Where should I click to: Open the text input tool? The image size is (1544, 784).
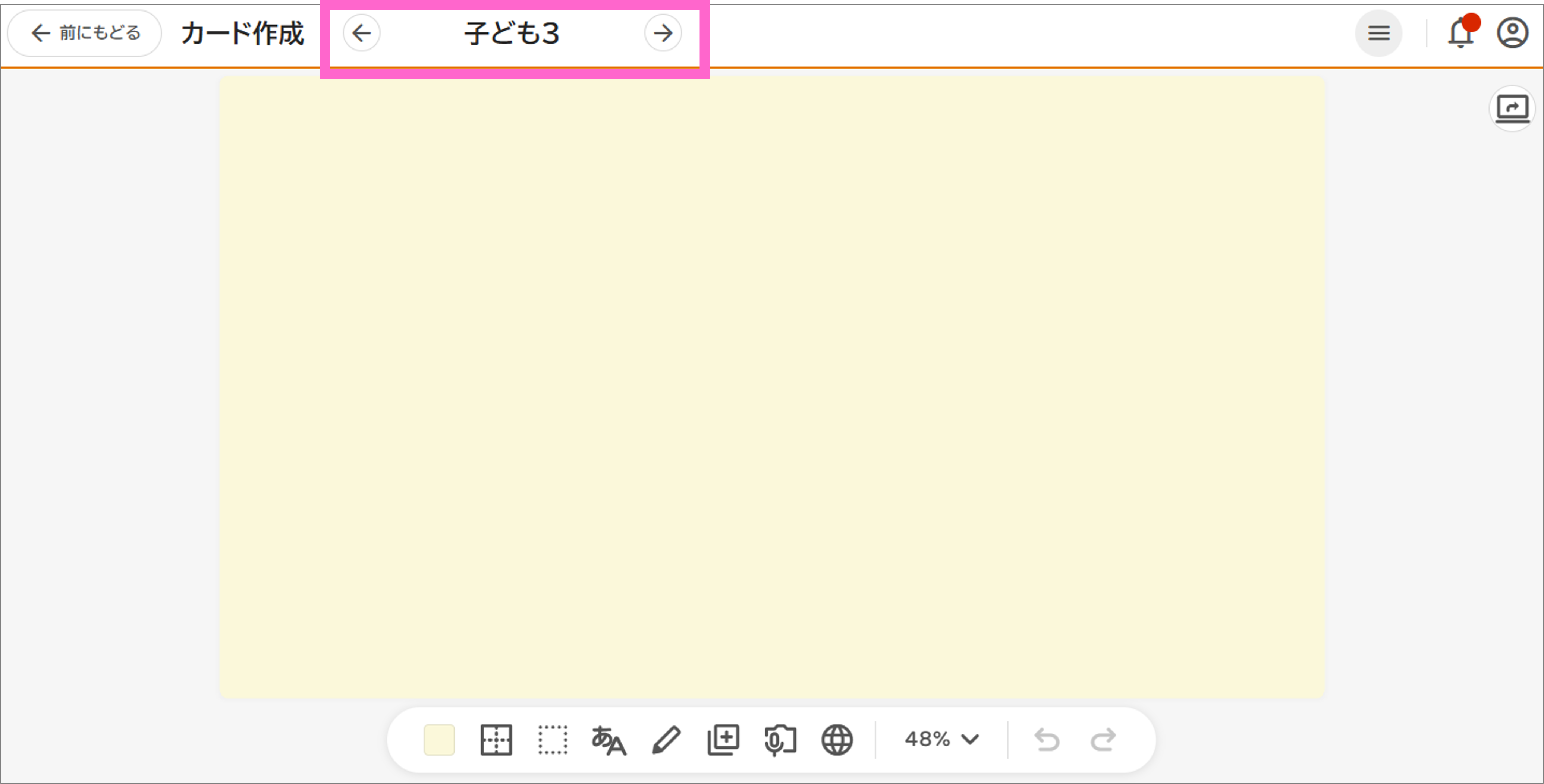610,740
